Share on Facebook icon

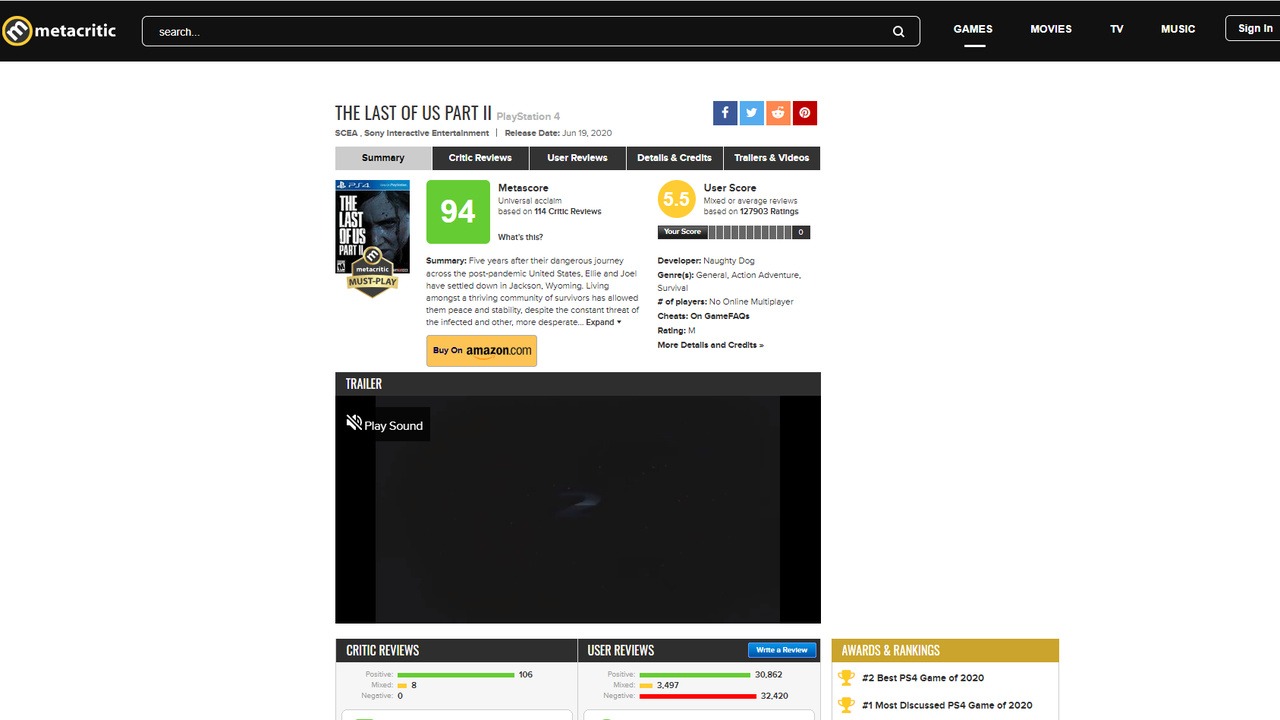725,113
